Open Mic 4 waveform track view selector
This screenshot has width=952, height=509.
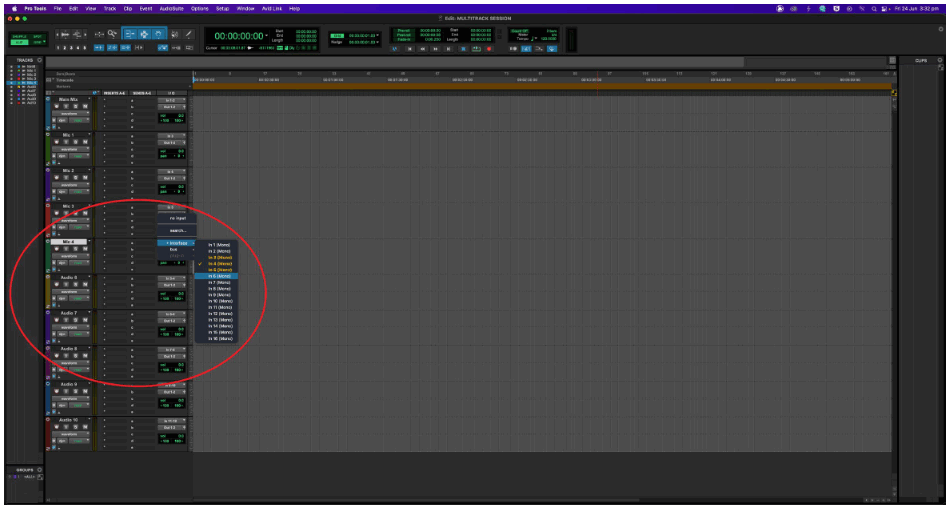click(70, 256)
